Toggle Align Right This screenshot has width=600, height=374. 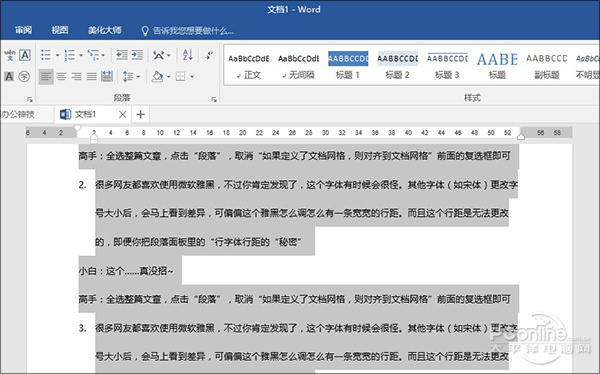pyautogui.click(x=77, y=77)
